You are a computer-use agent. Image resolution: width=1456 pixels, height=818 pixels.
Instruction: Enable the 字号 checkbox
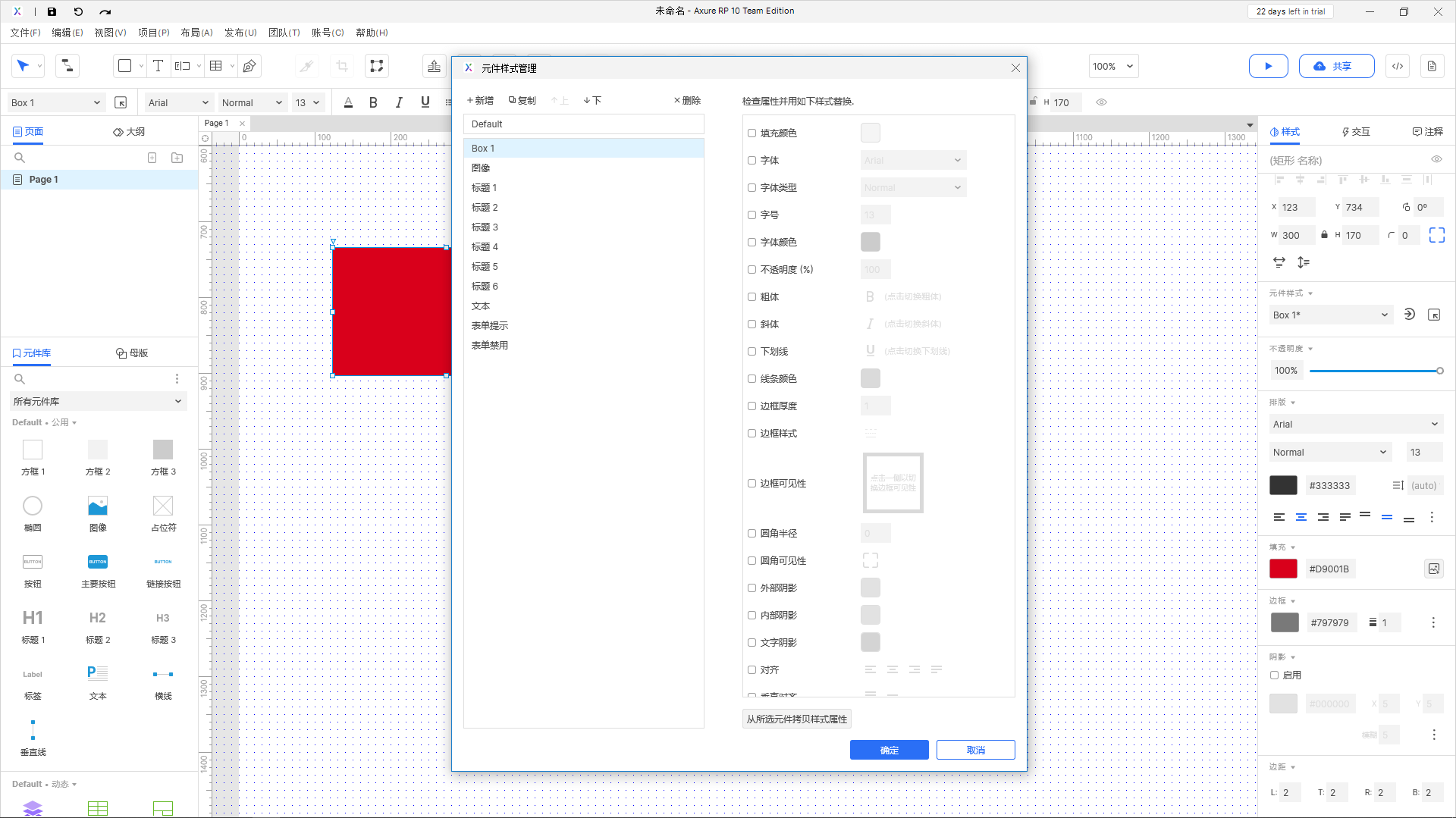click(x=752, y=215)
